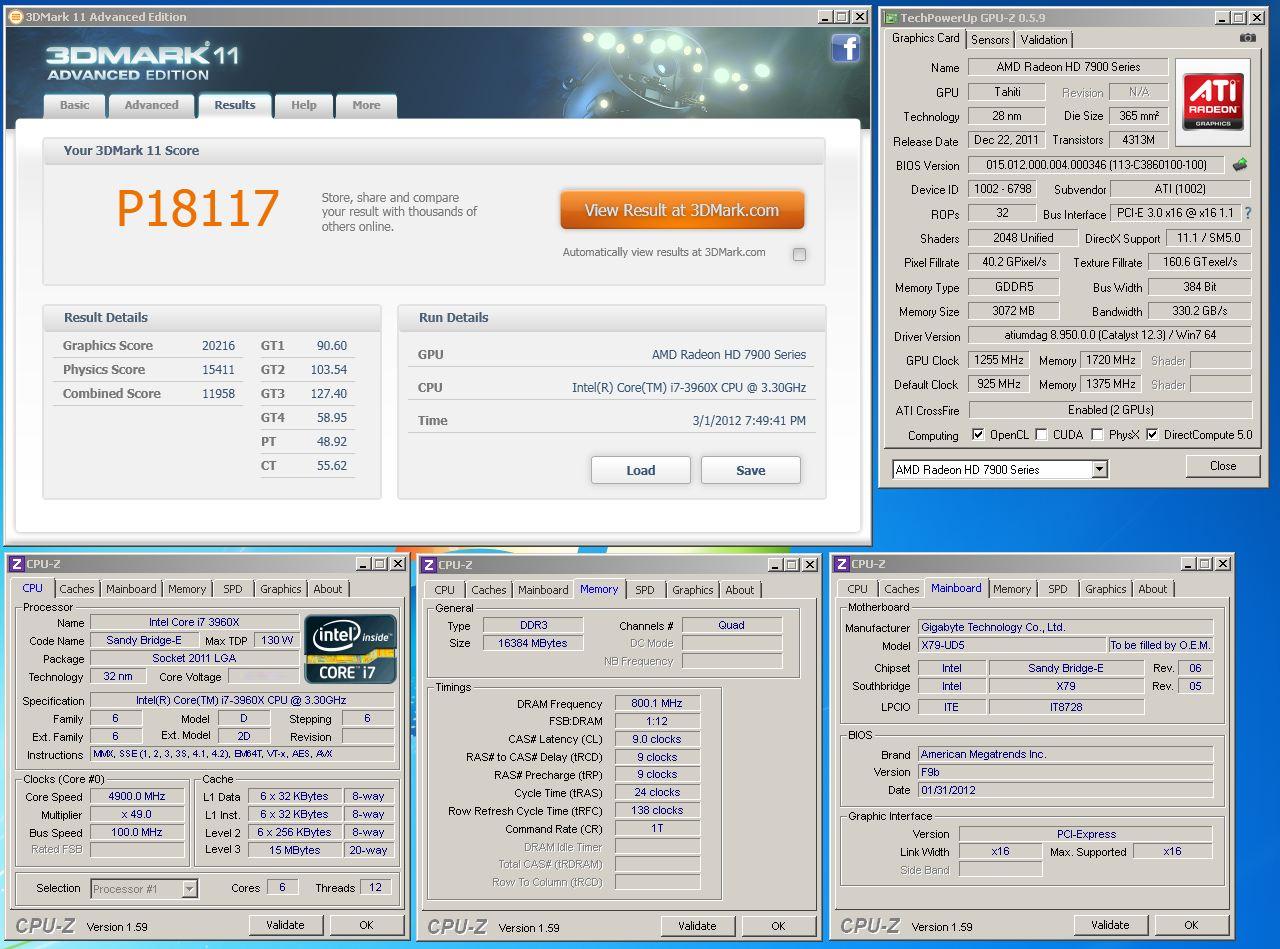Click the P18117 score text
This screenshot has width=1280, height=949.
(198, 209)
